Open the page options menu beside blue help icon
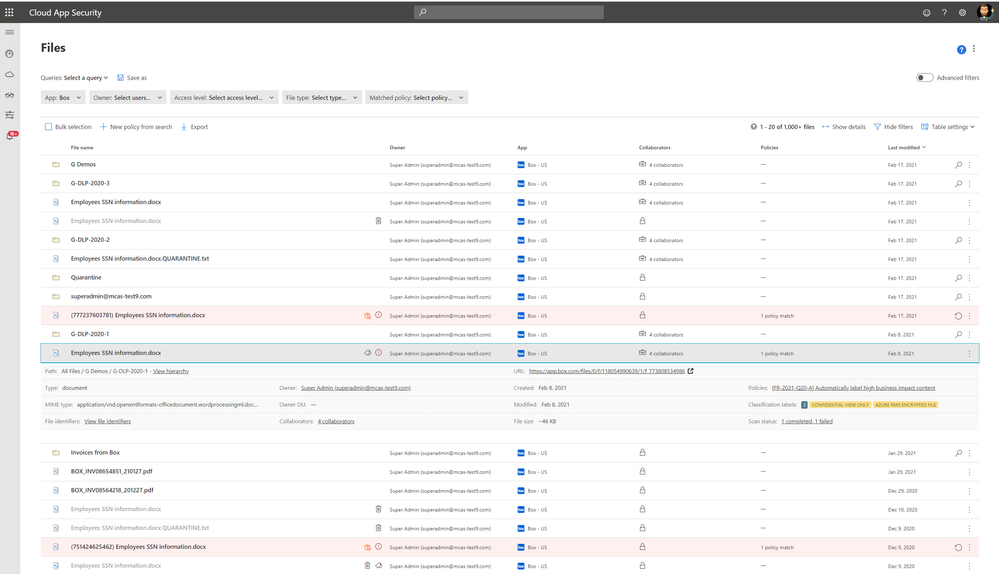Viewport: 999px width, 574px height. point(974,49)
